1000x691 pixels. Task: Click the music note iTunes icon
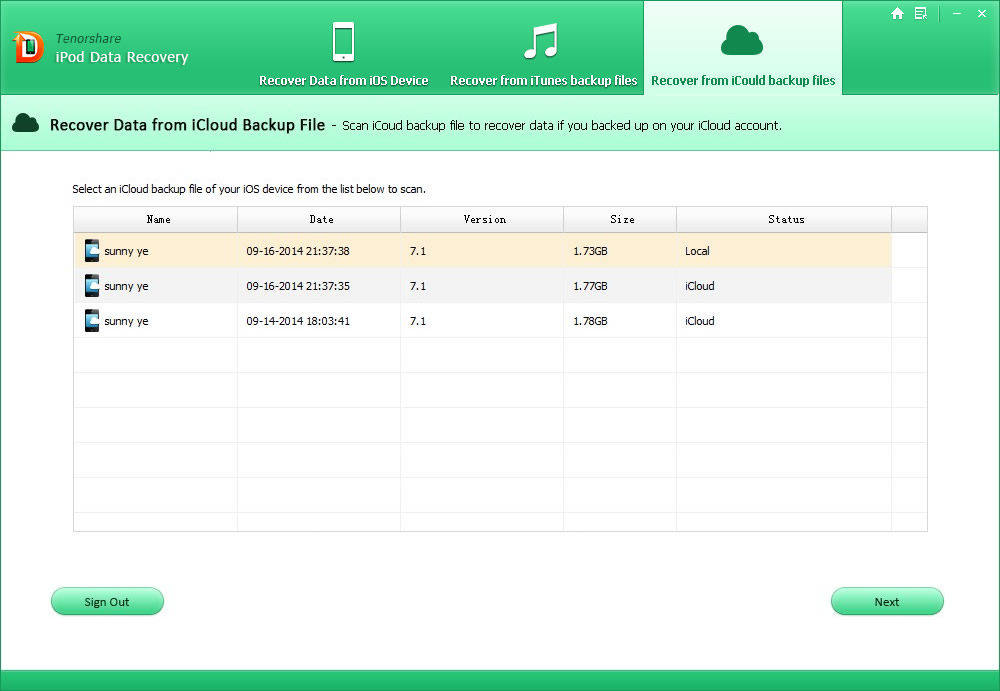541,40
